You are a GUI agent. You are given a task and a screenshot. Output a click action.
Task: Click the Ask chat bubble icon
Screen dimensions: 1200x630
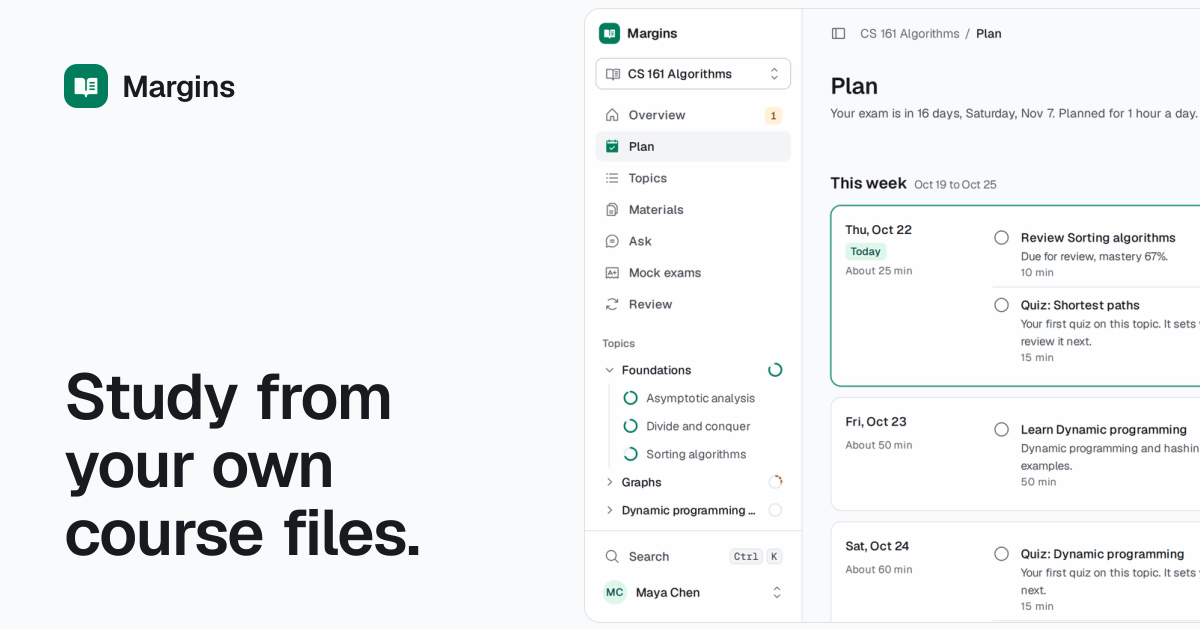click(x=612, y=241)
